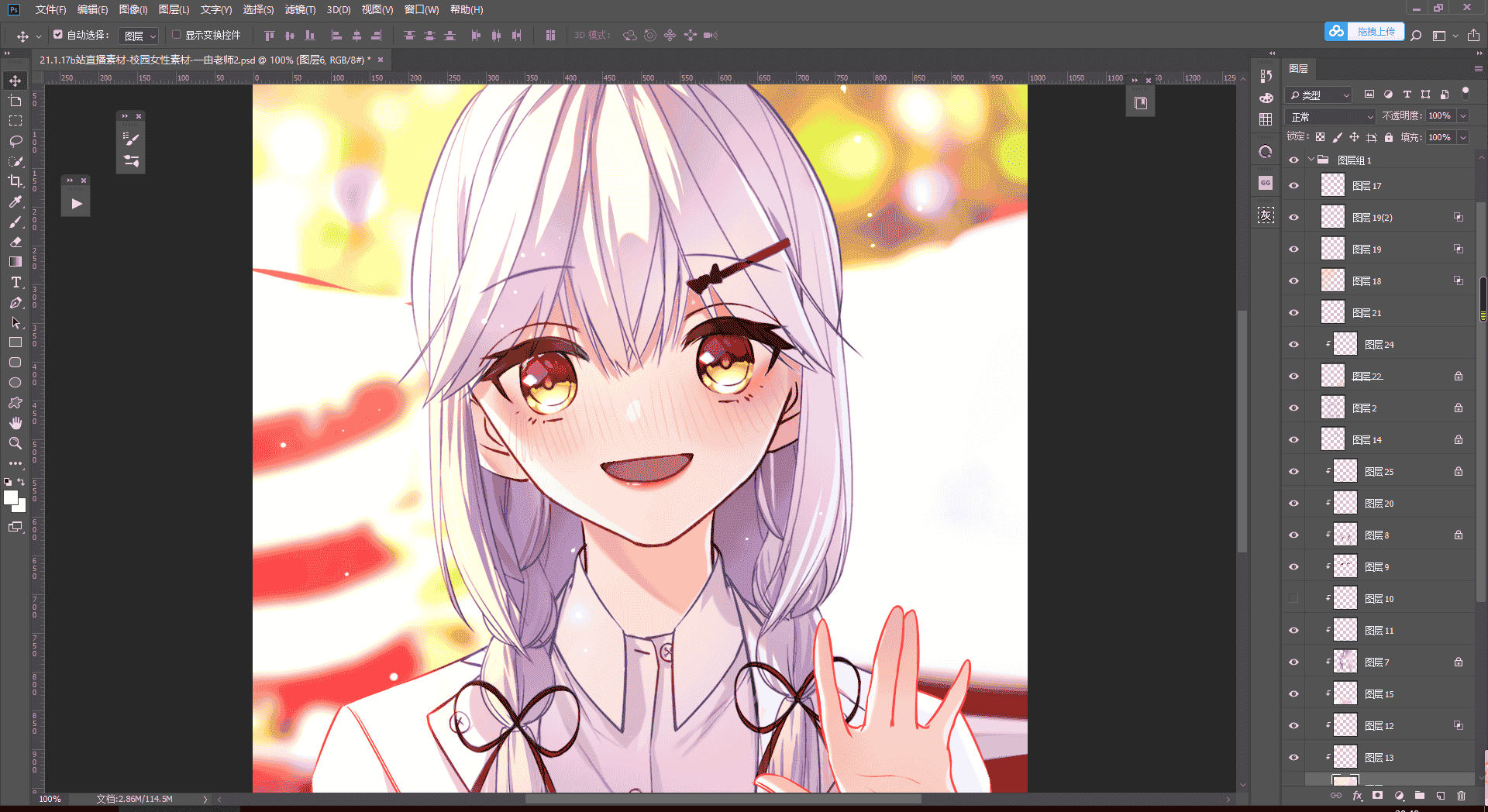Image resolution: width=1488 pixels, height=812 pixels.
Task: Show hidden layer 图层 10
Action: coord(1293,598)
